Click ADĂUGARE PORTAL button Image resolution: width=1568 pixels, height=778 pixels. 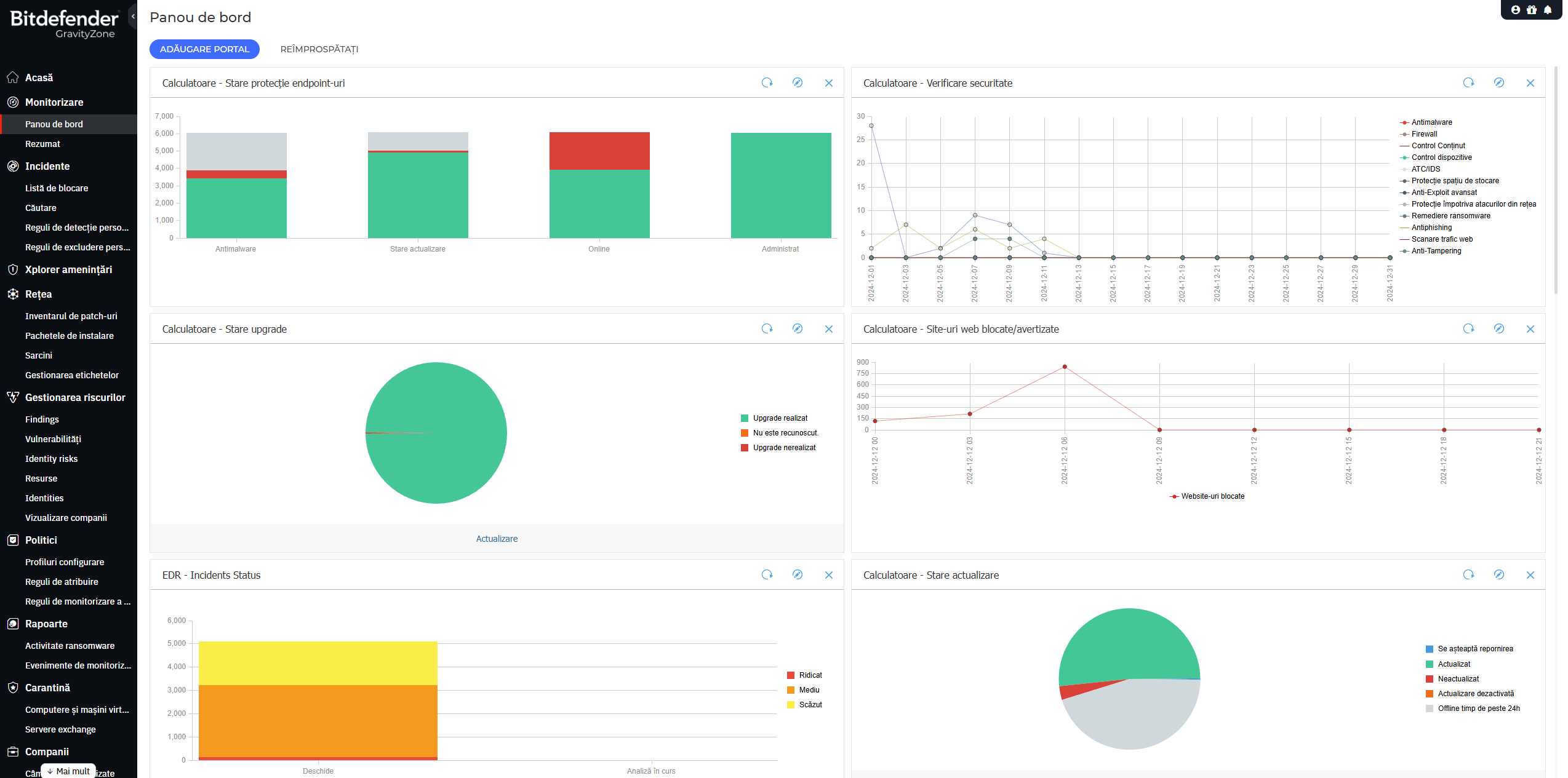pos(204,49)
